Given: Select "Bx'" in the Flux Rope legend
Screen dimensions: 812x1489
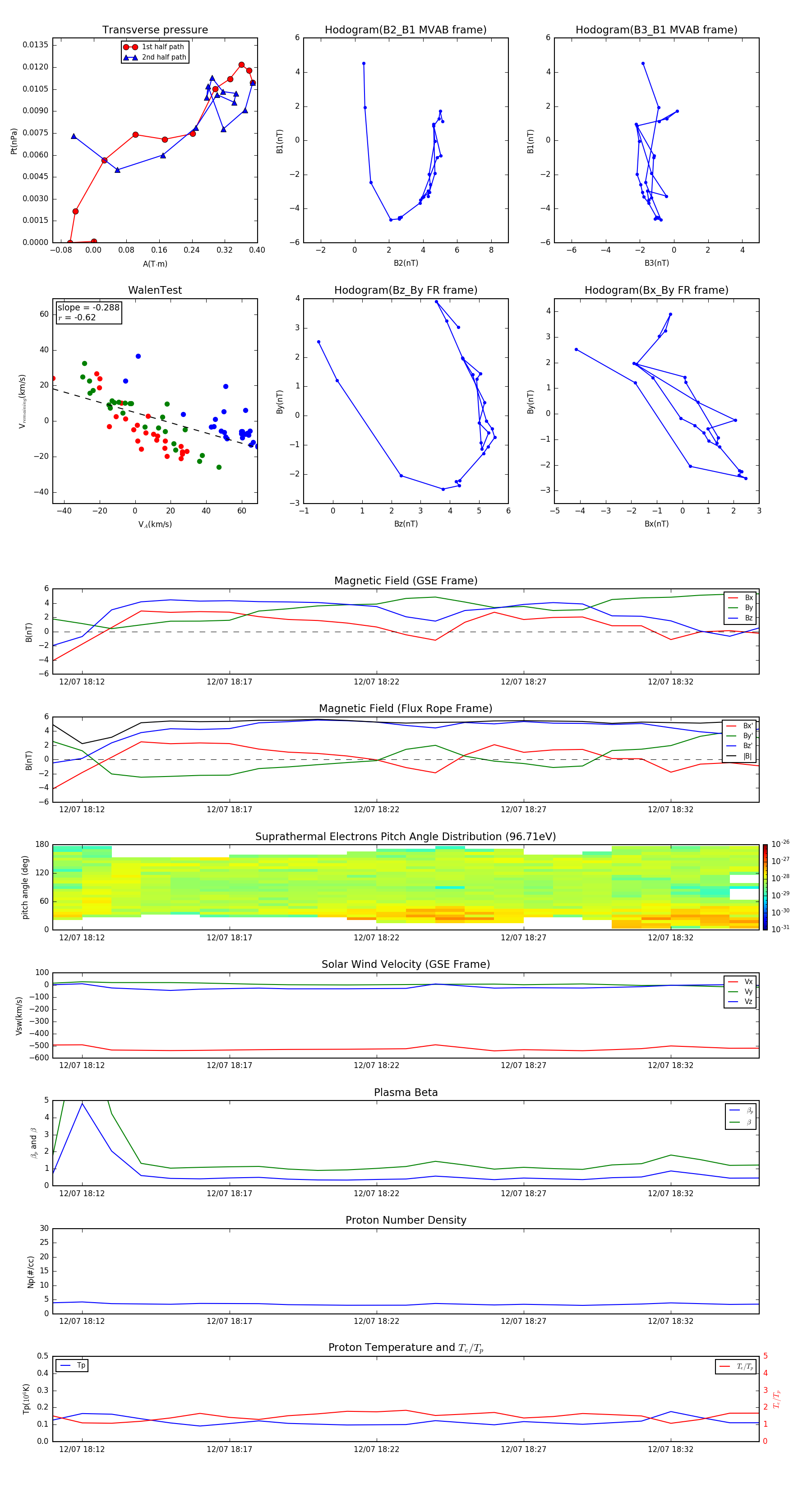Looking at the screenshot, I should [740, 726].
